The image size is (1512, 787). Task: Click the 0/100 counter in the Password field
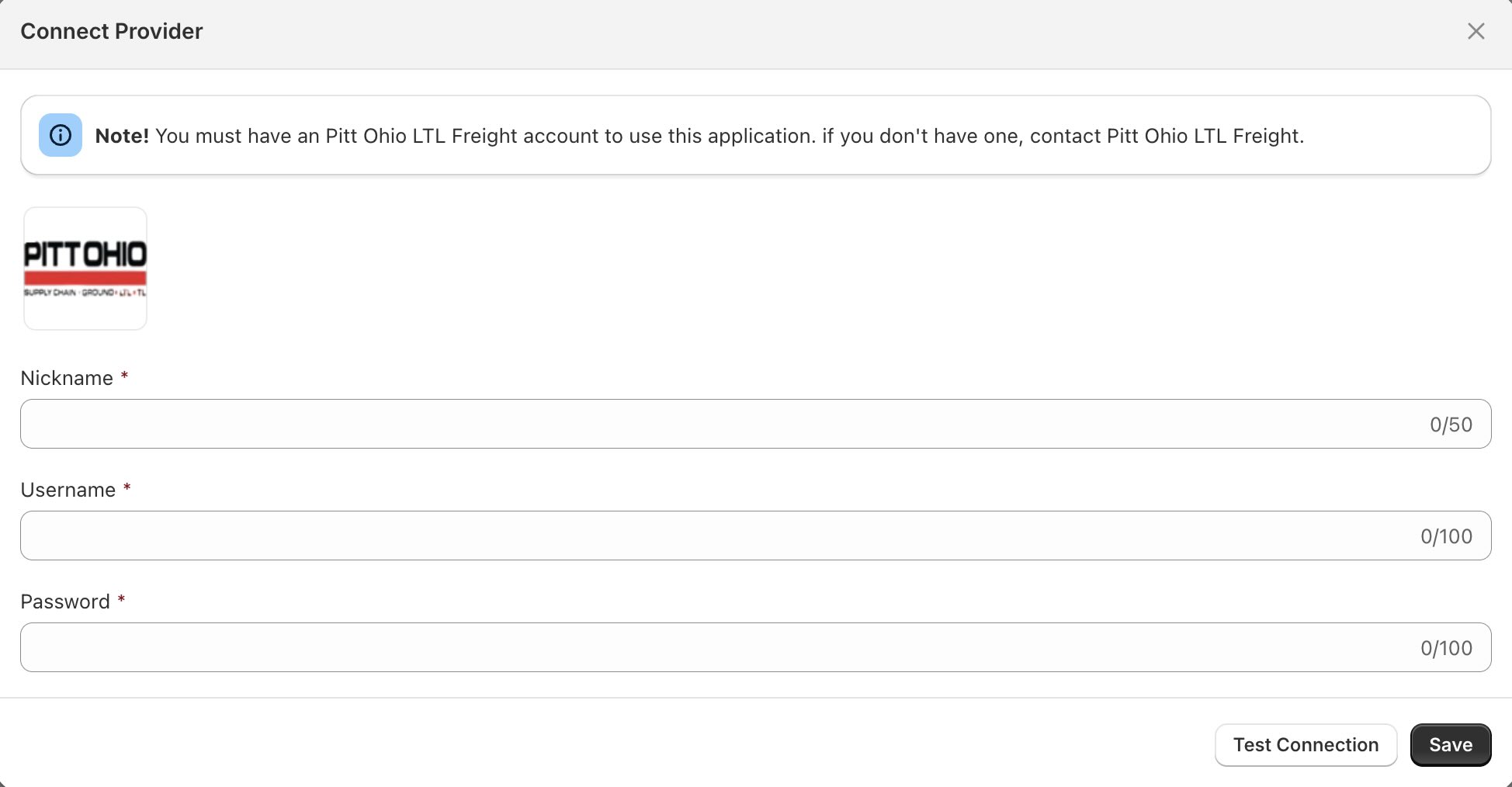pos(1446,648)
